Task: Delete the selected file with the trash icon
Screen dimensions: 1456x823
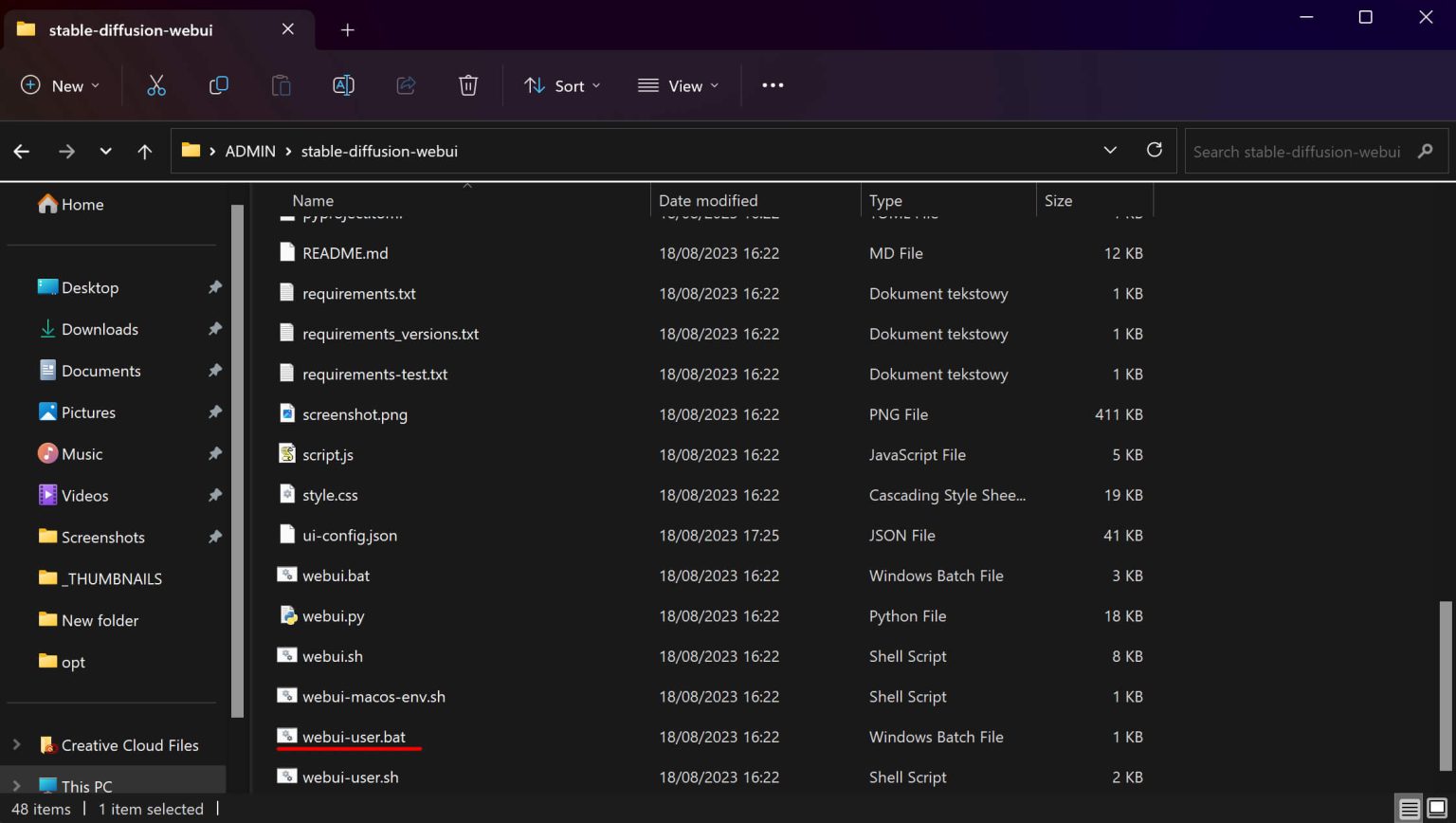Action: click(468, 85)
